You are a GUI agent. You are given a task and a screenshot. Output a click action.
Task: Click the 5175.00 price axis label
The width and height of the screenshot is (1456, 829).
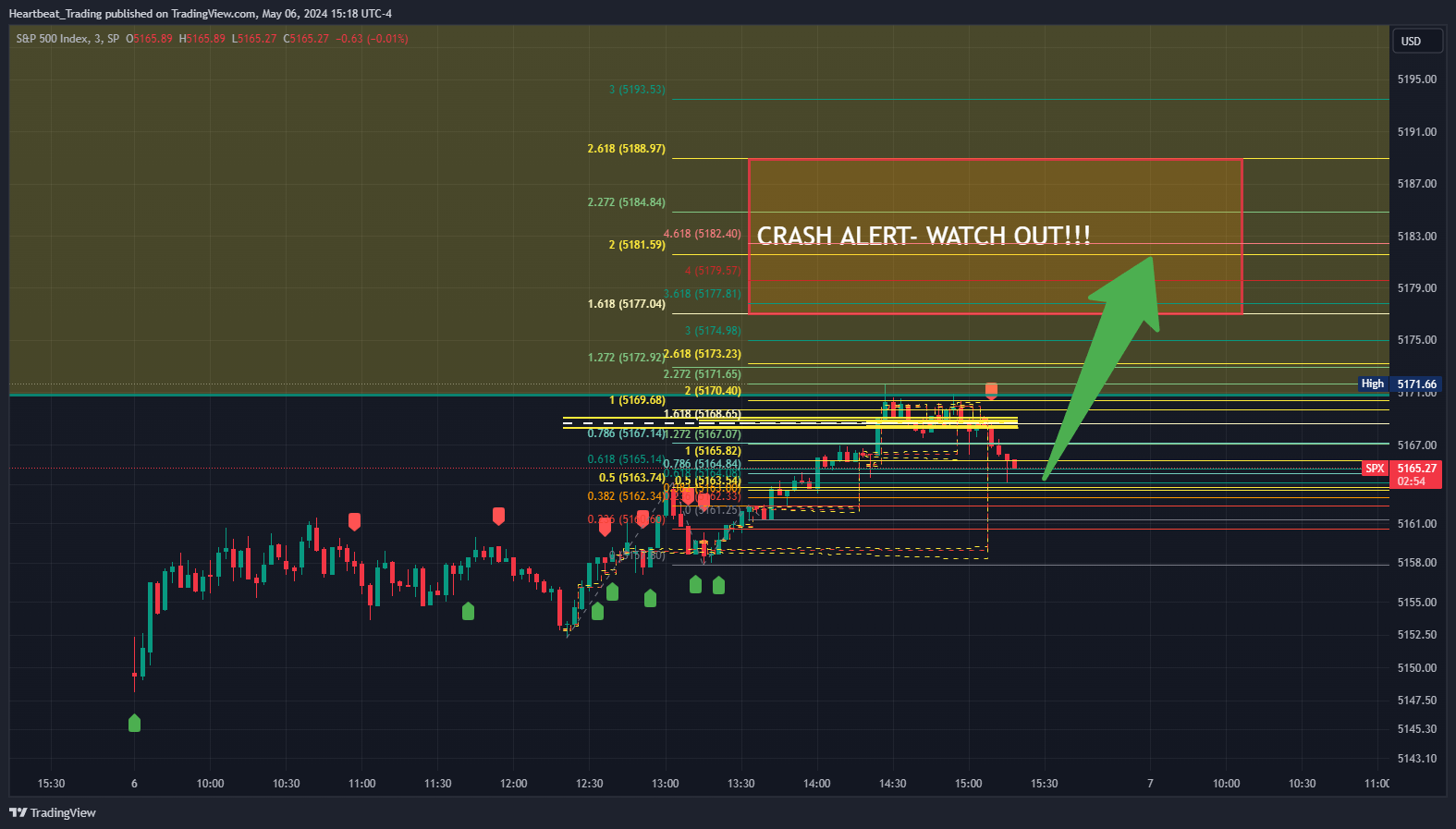[1417, 340]
